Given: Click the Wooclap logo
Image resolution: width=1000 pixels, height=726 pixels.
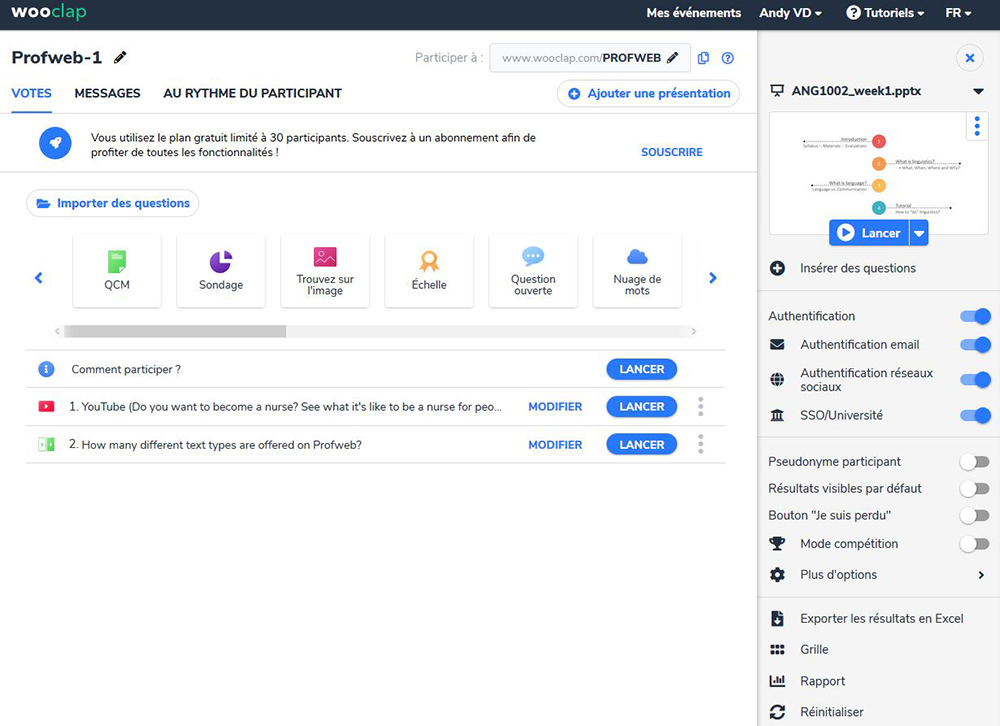Looking at the screenshot, I should 48,12.
